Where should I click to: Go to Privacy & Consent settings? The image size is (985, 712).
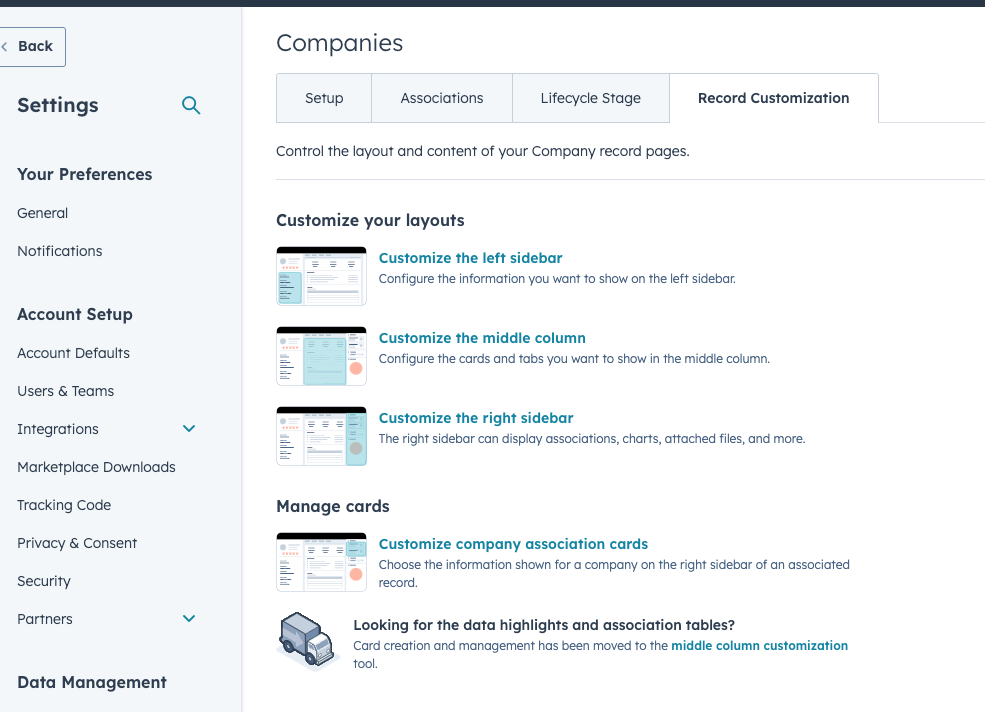(x=77, y=542)
